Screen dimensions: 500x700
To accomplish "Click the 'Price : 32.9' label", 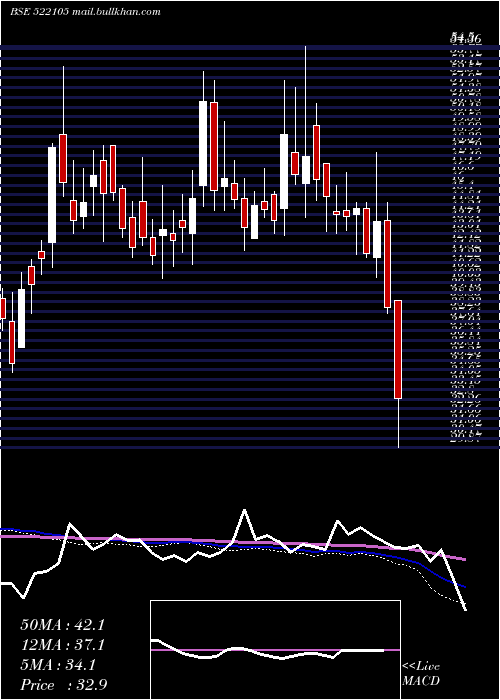I will [63, 685].
